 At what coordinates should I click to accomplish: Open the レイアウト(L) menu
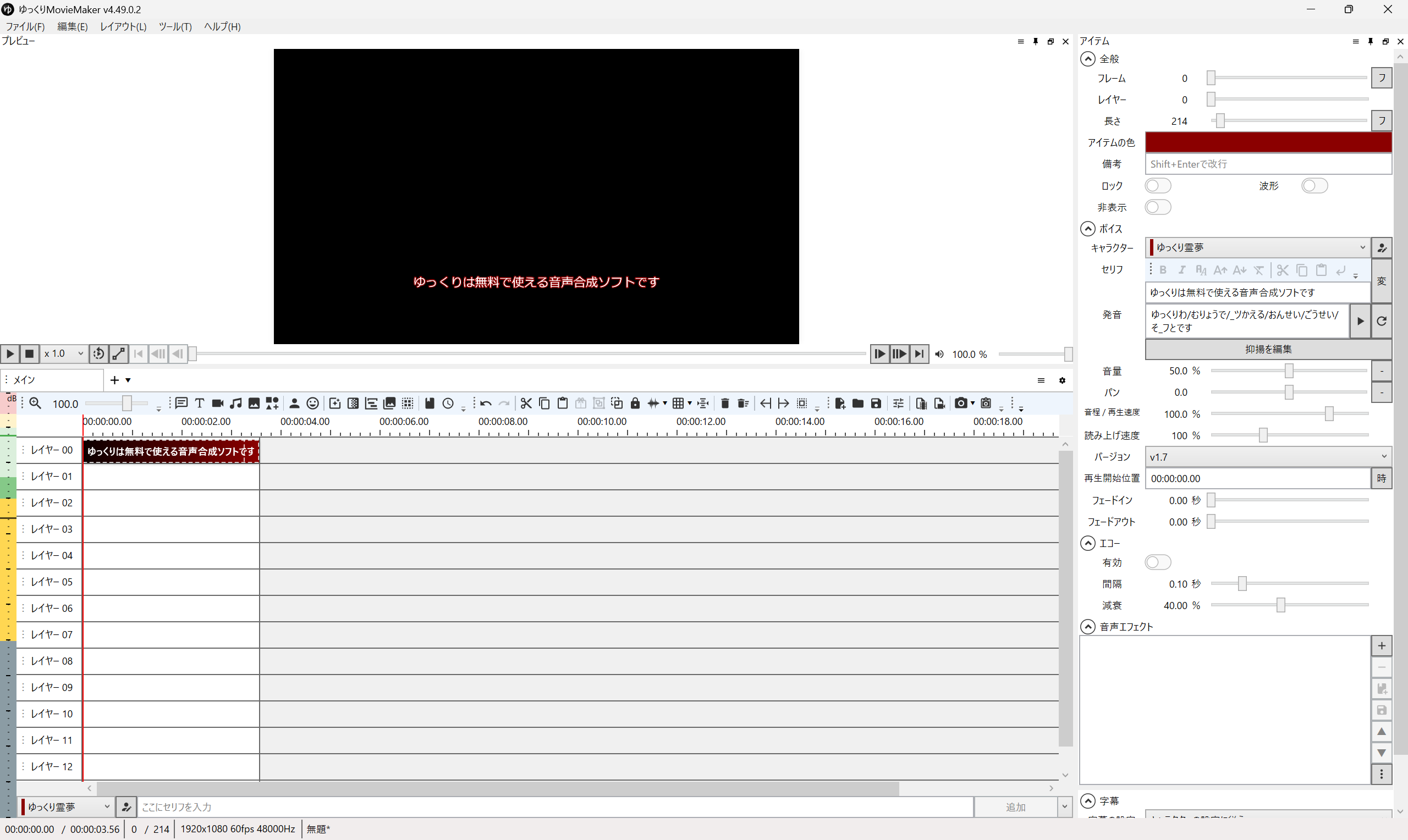click(123, 26)
